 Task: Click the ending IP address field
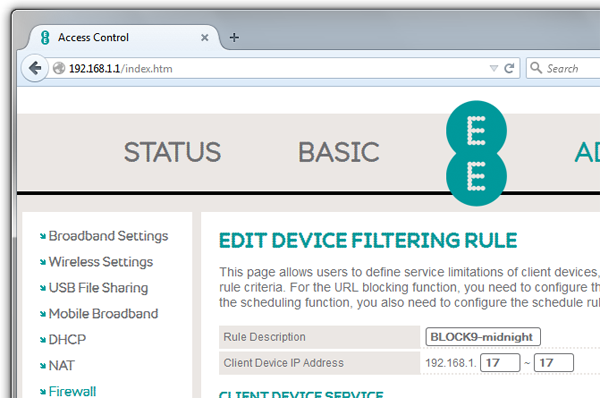[x=554, y=362]
